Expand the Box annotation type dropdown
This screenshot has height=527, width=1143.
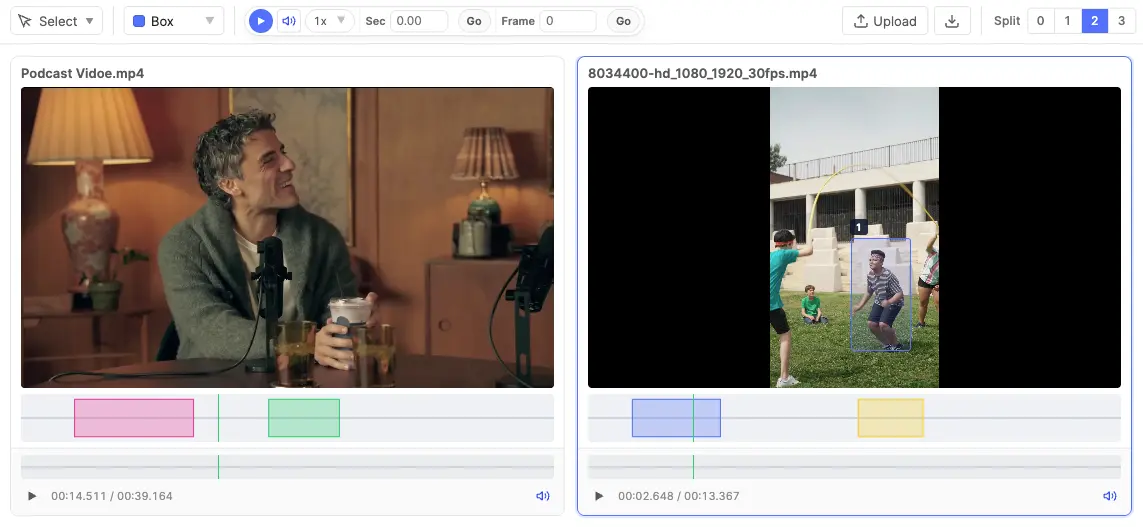(x=211, y=21)
